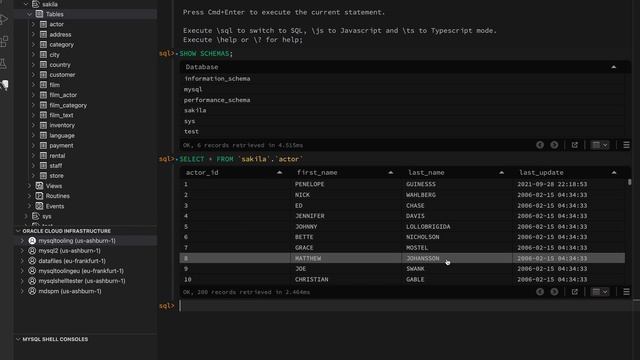
Task: Click the datafiles (eu-frankfurt-1) profile icon
Action: point(32,261)
